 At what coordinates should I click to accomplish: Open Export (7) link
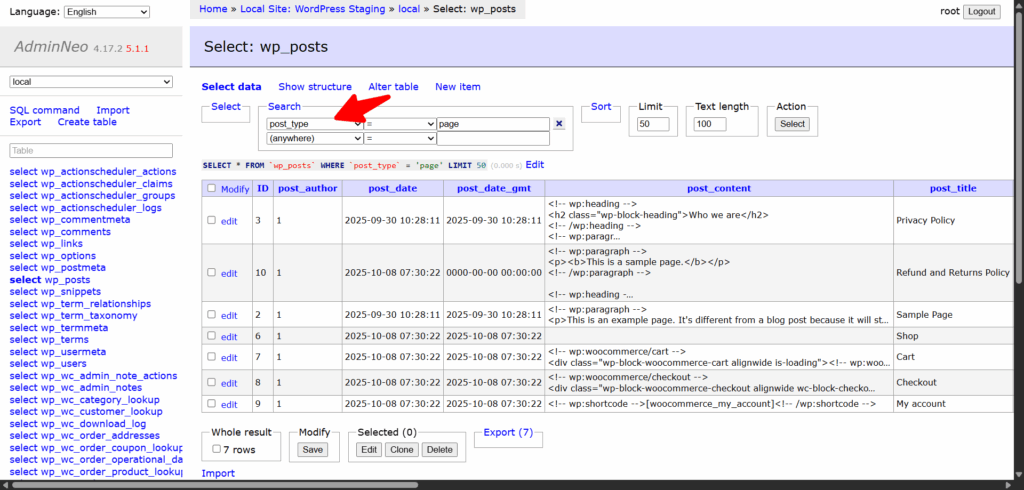pyautogui.click(x=508, y=433)
